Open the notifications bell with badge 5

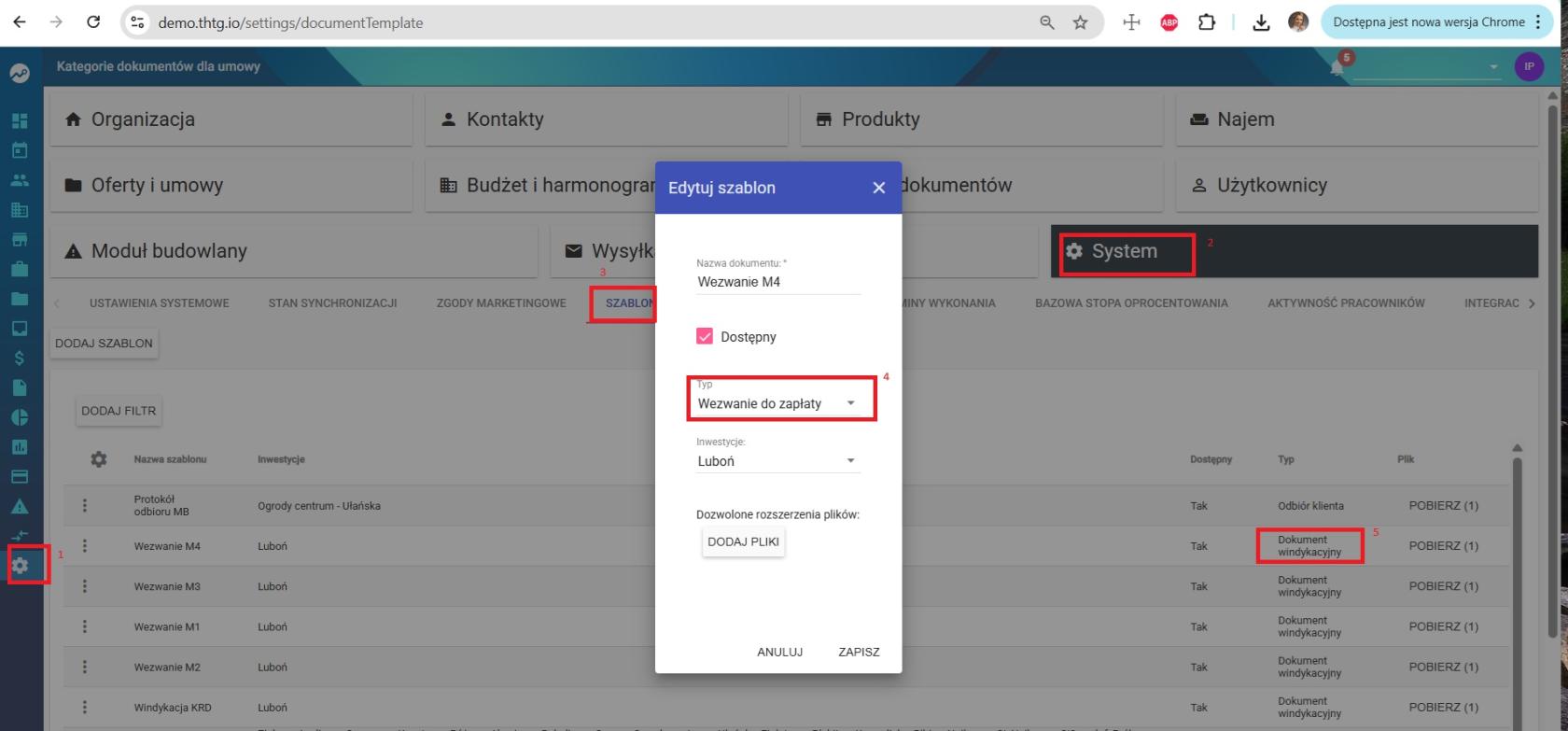[x=1338, y=66]
